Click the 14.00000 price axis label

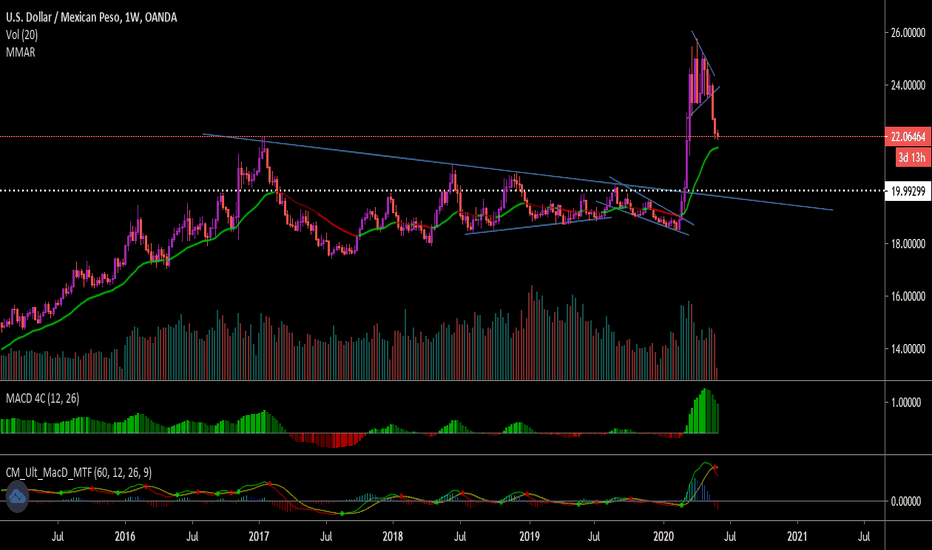click(908, 349)
